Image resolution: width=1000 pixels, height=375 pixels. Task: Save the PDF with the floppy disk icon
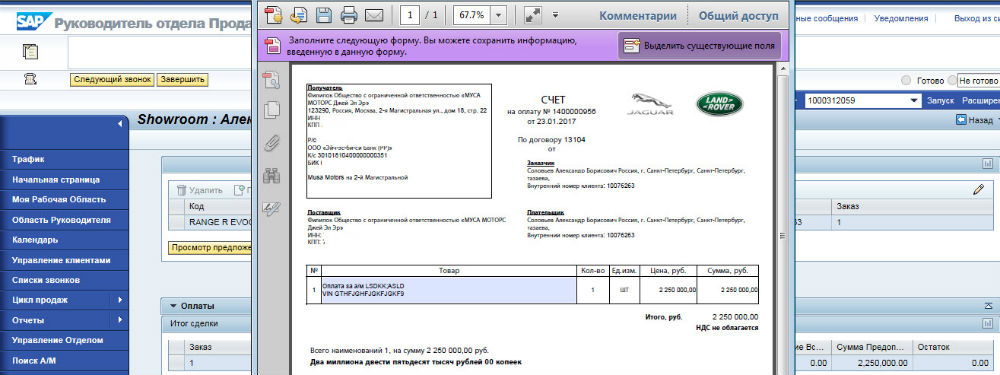pos(324,14)
